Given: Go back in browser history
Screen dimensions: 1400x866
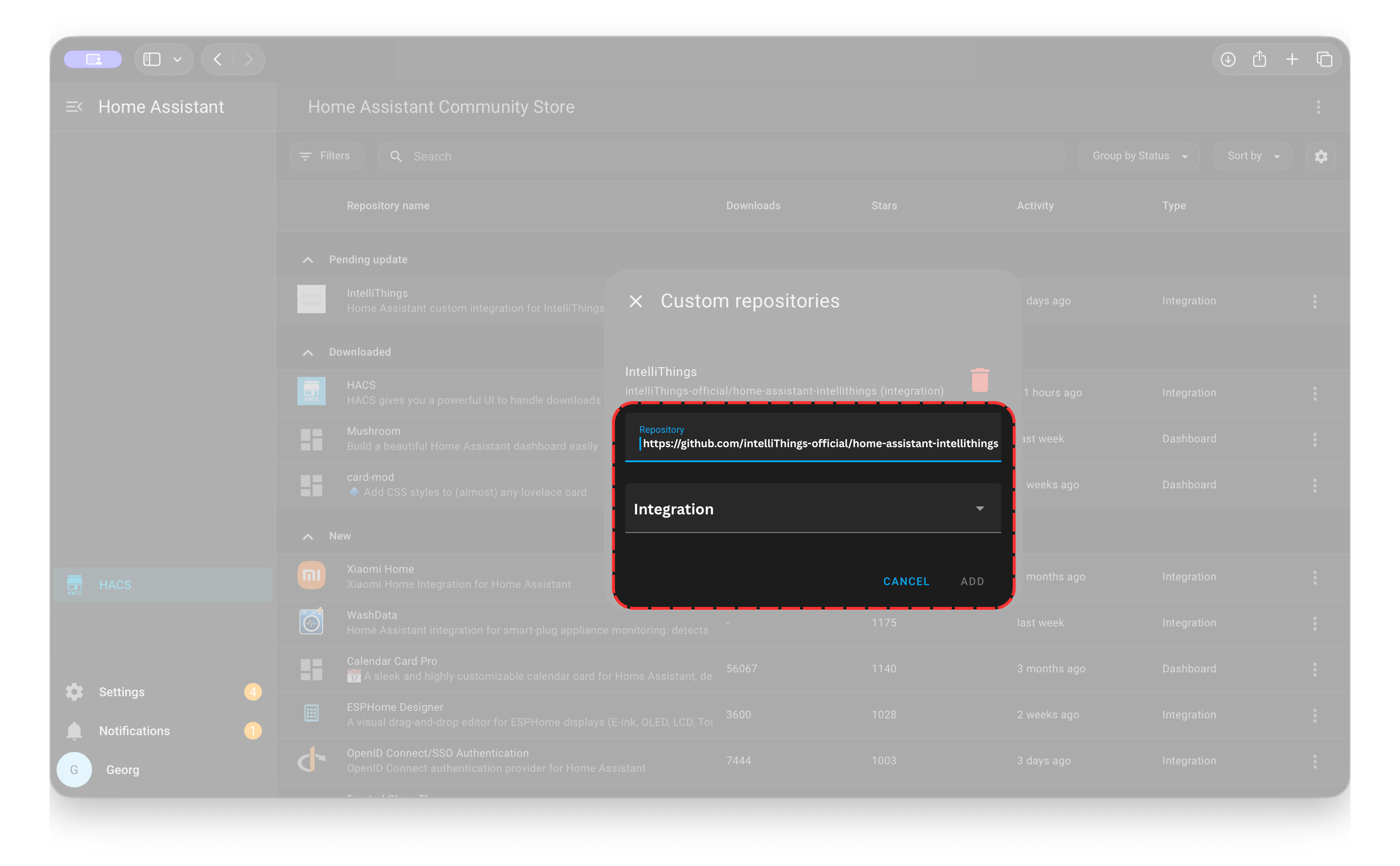Looking at the screenshot, I should [218, 59].
